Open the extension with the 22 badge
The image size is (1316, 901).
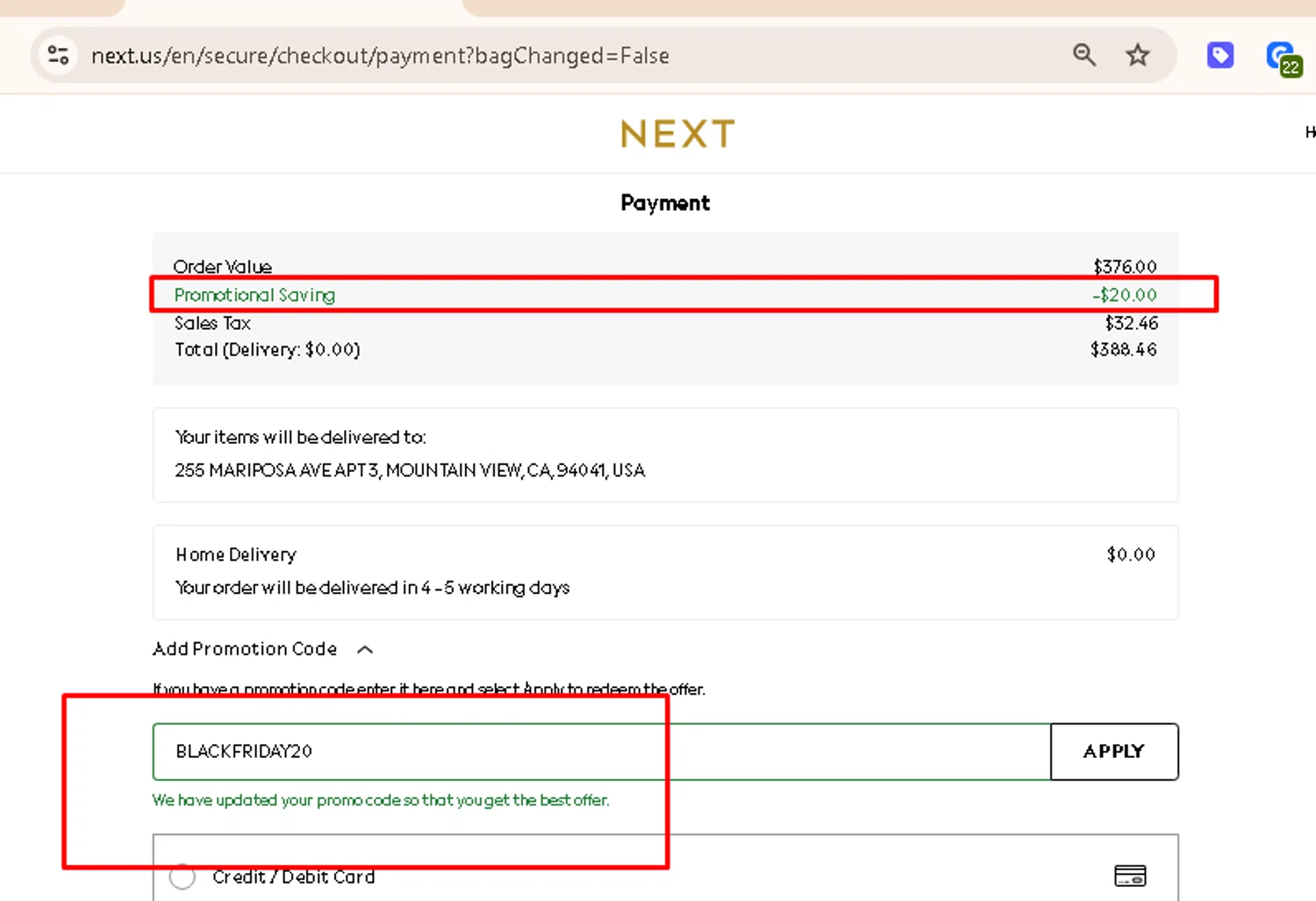[1284, 59]
